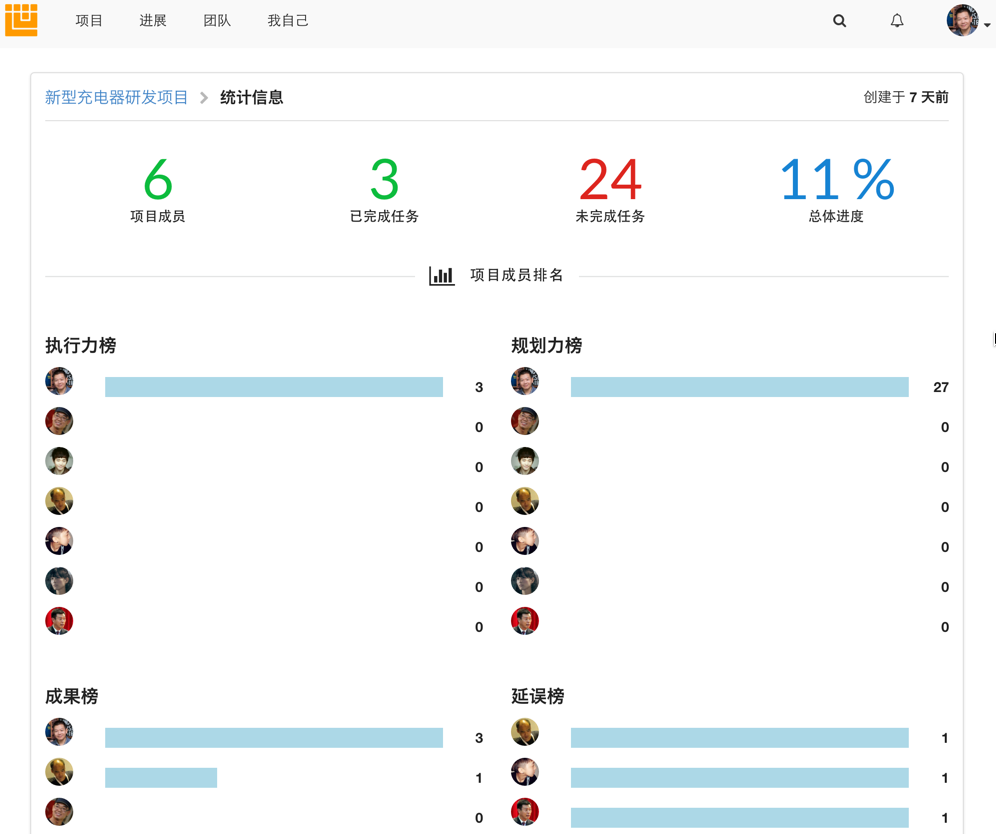Click your profile photo in the top bar
Viewport: 996px width, 834px height.
(x=962, y=20)
